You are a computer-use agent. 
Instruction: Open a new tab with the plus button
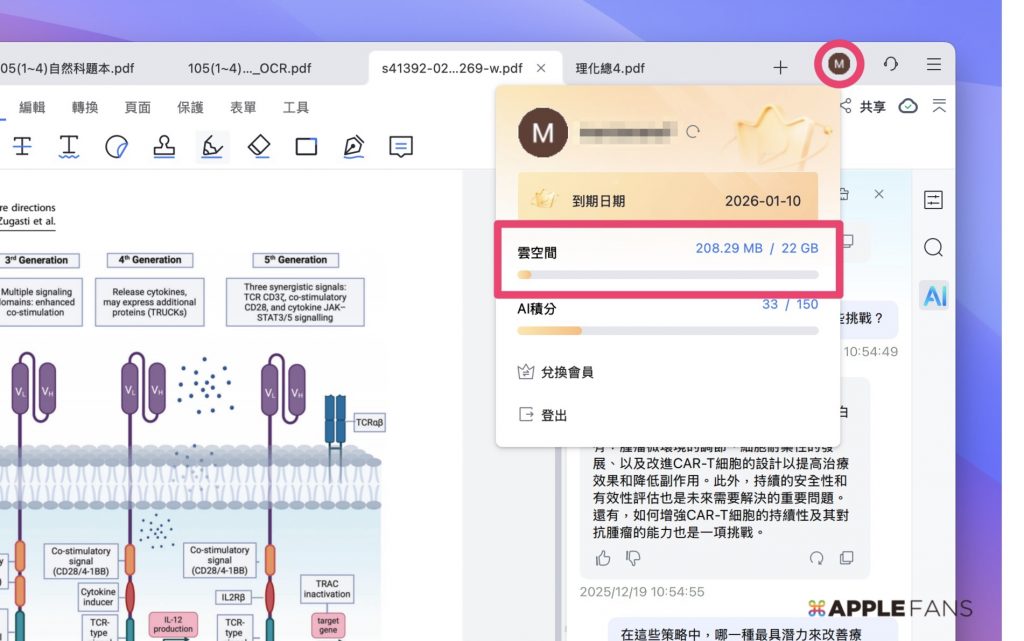[x=779, y=67]
